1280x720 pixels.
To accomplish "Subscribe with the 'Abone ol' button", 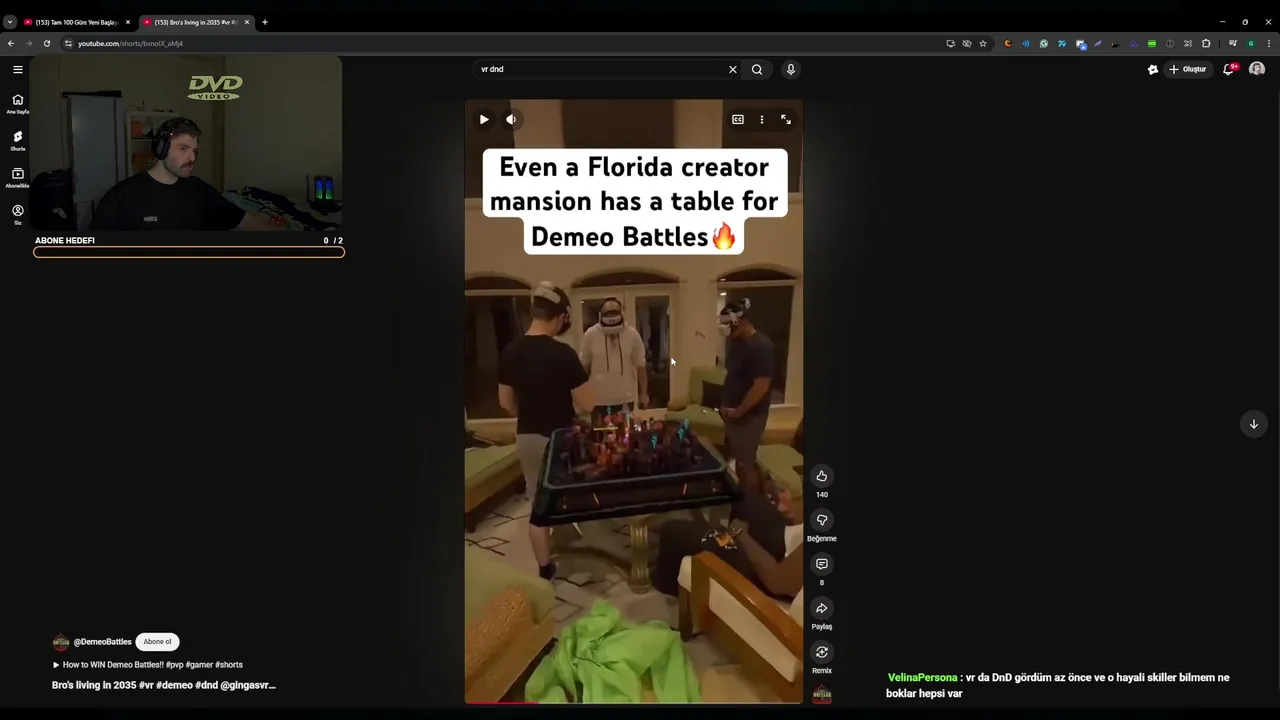I will point(157,642).
